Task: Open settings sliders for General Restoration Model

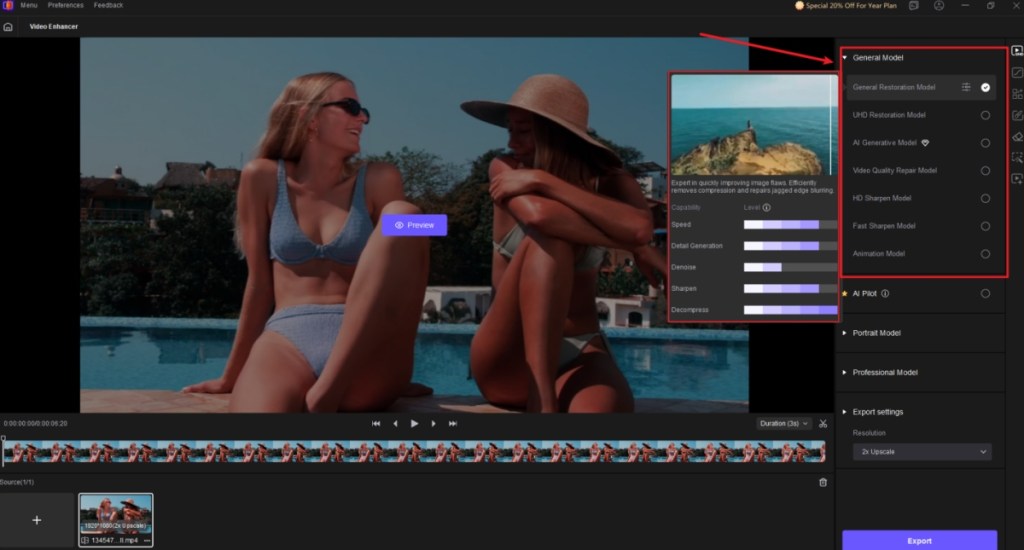Action: (x=966, y=88)
